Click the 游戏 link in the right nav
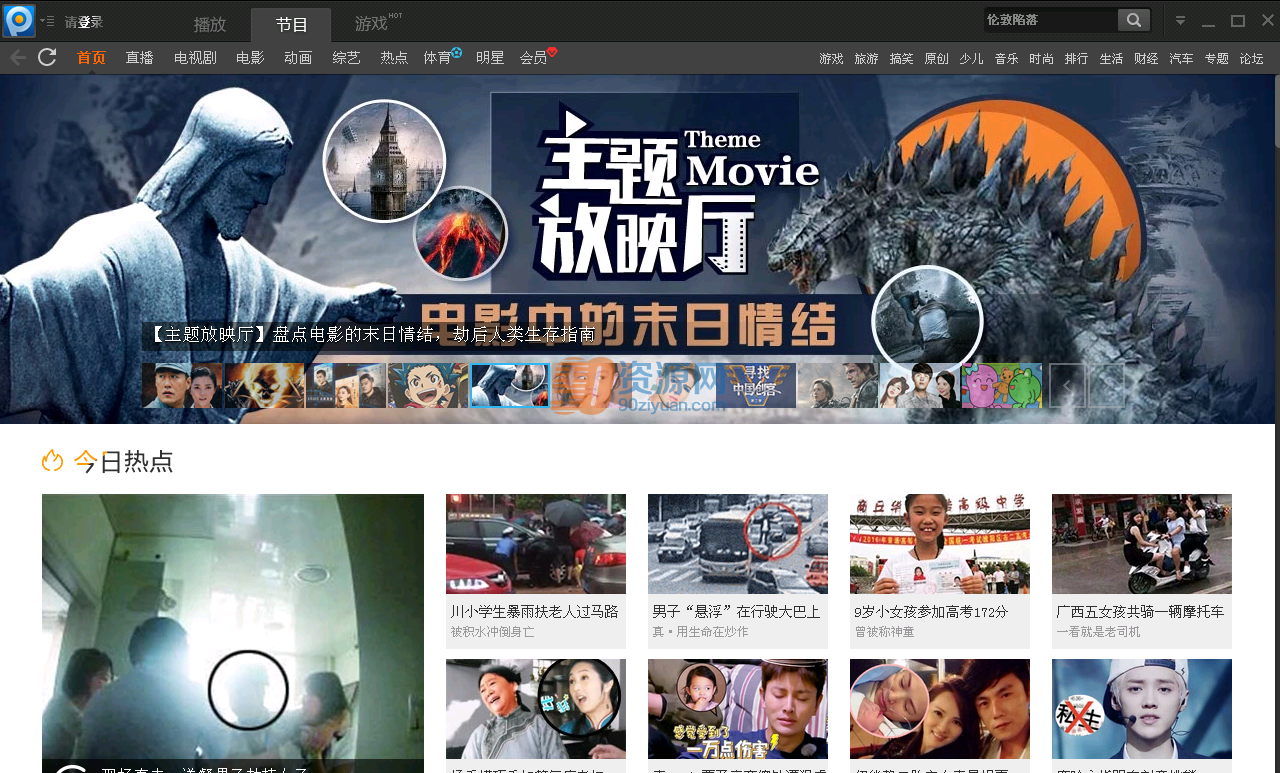The width and height of the screenshot is (1280, 773). pos(831,59)
